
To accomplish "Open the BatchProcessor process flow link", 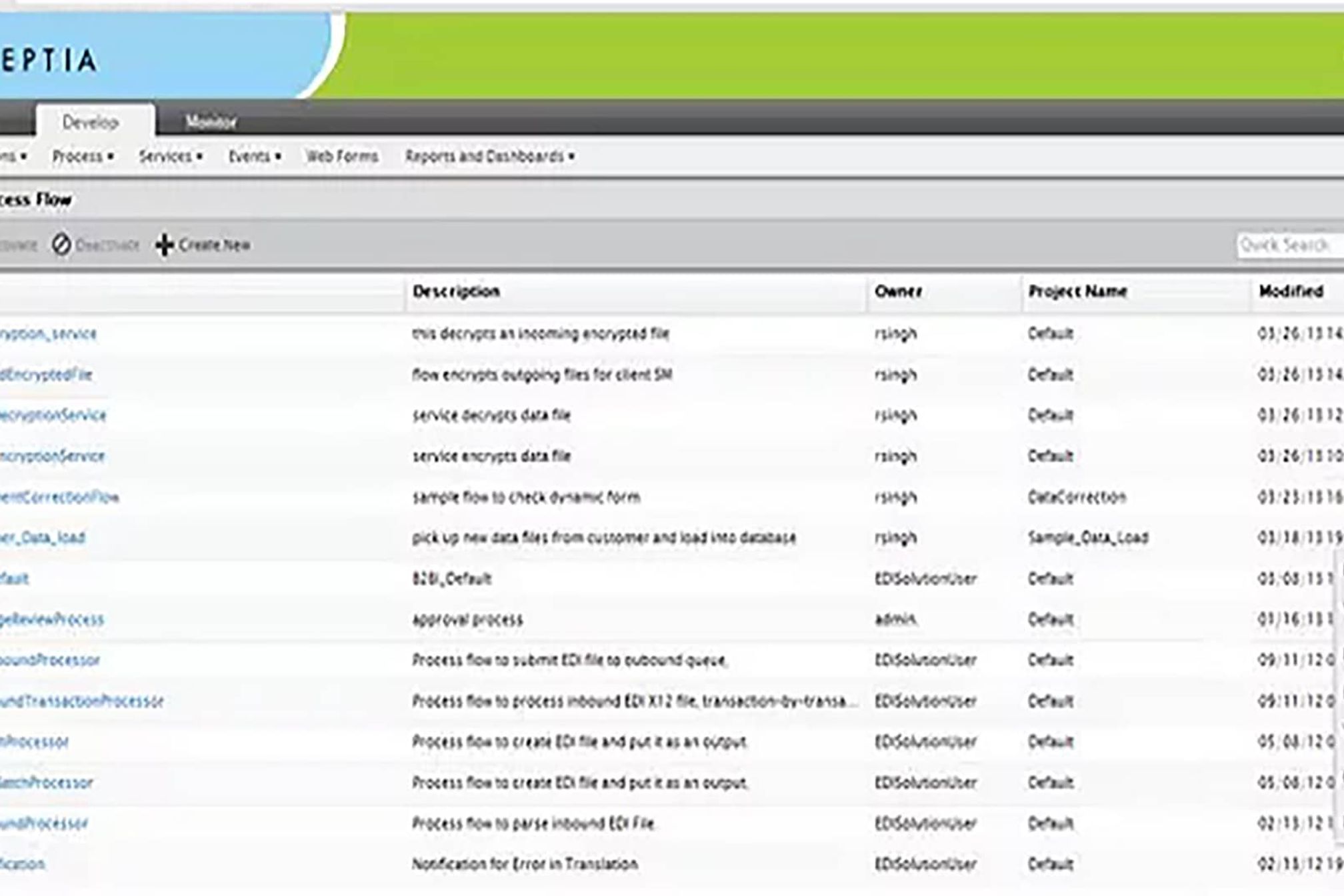I will pyautogui.click(x=47, y=782).
